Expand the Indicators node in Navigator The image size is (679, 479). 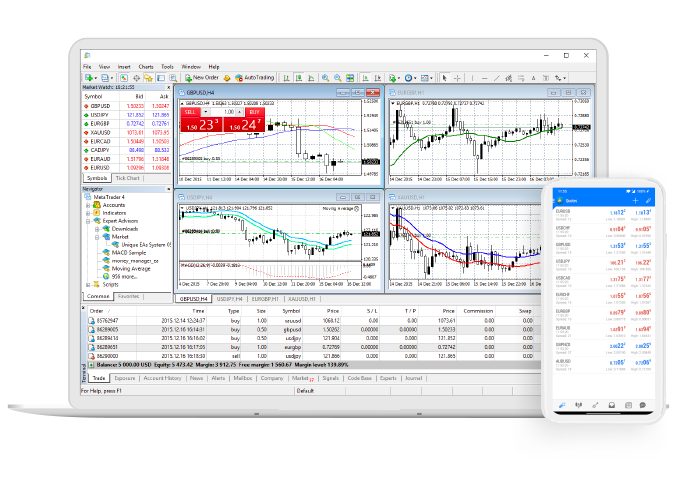click(x=88, y=213)
